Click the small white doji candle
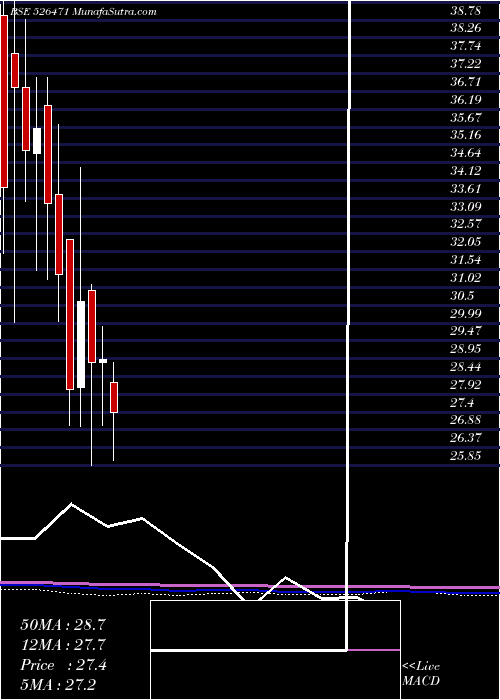 103,361
